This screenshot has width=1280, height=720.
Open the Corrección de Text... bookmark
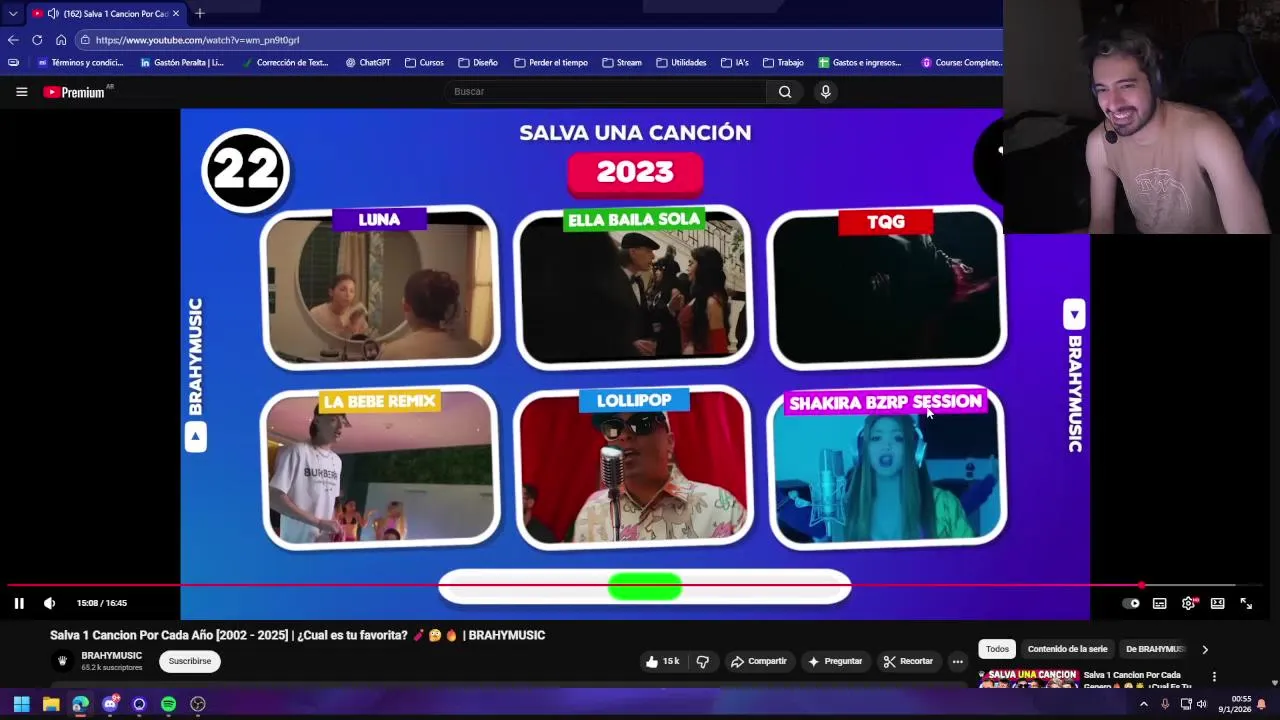(x=285, y=63)
